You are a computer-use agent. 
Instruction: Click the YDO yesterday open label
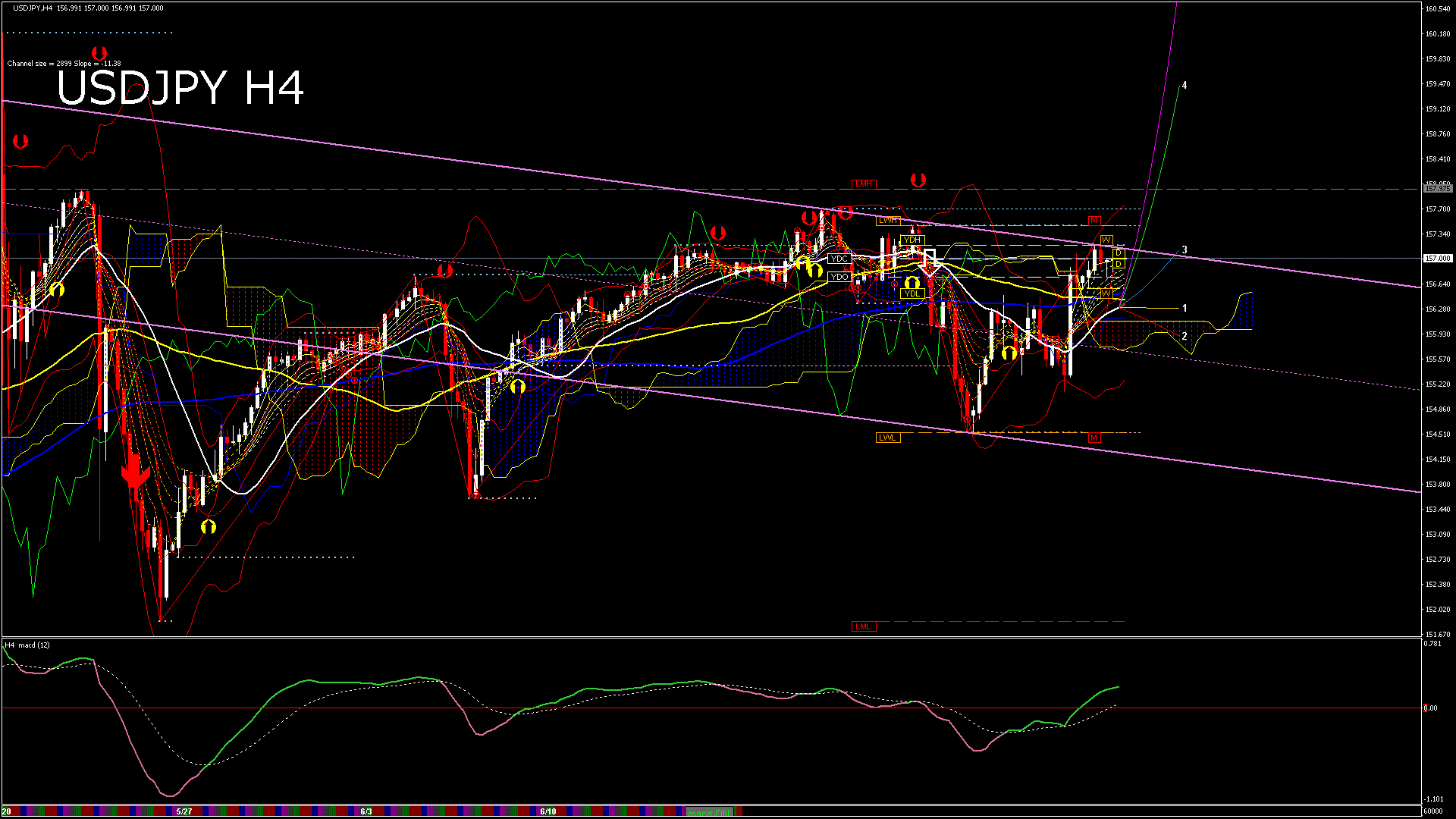pos(839,277)
